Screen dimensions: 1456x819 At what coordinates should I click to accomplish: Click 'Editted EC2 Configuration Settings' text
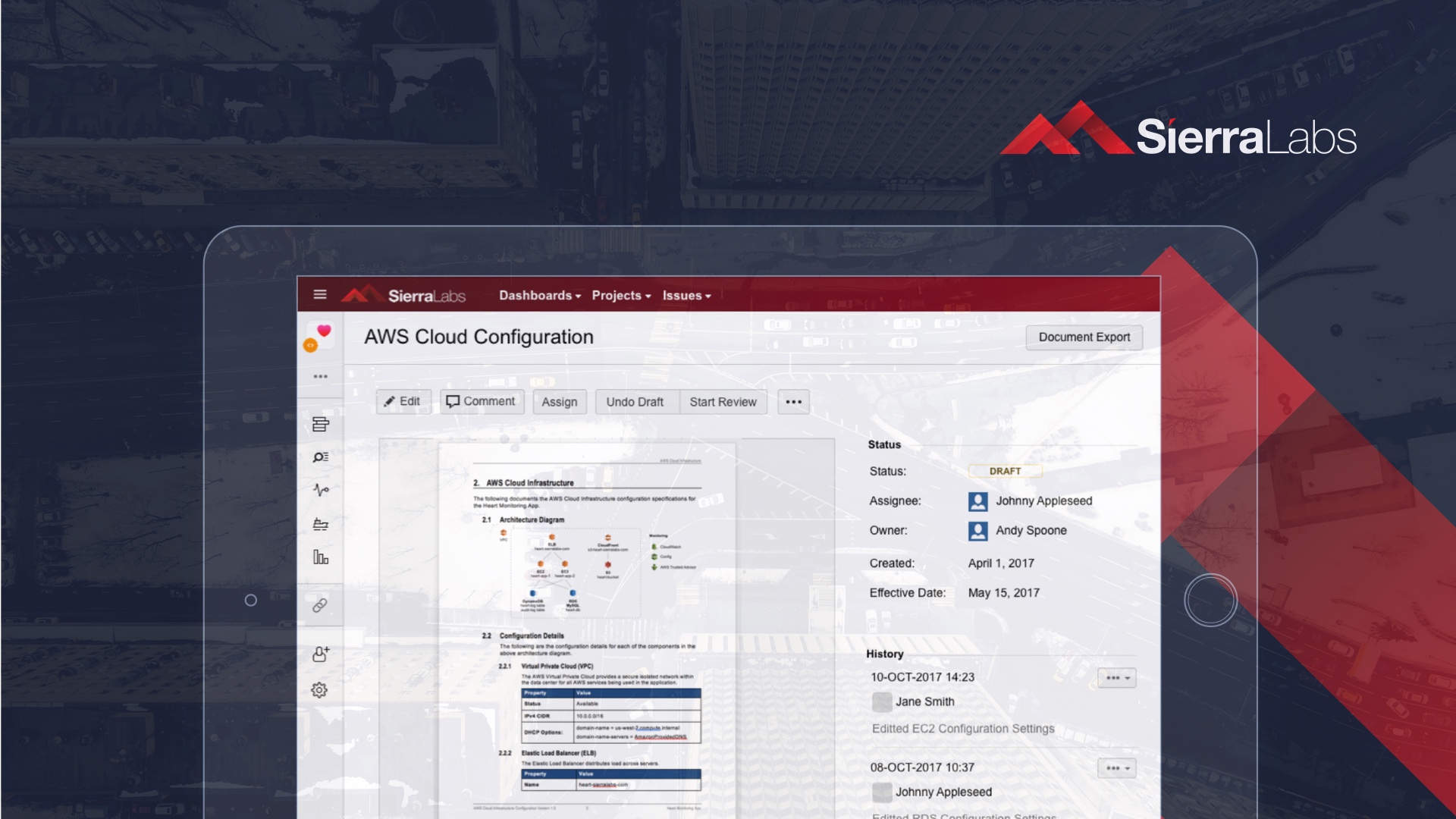[x=963, y=729]
